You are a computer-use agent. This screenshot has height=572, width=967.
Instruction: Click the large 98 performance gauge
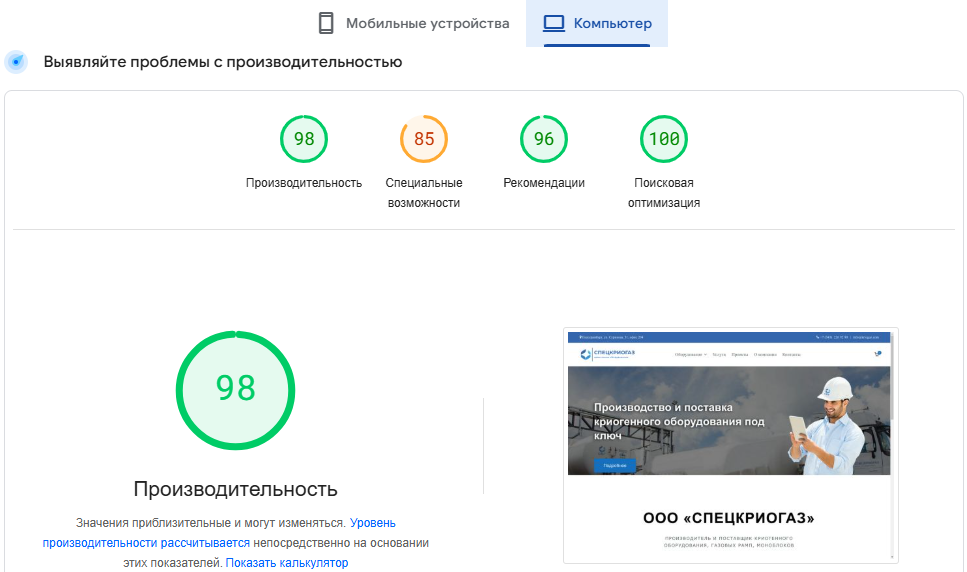click(236, 390)
